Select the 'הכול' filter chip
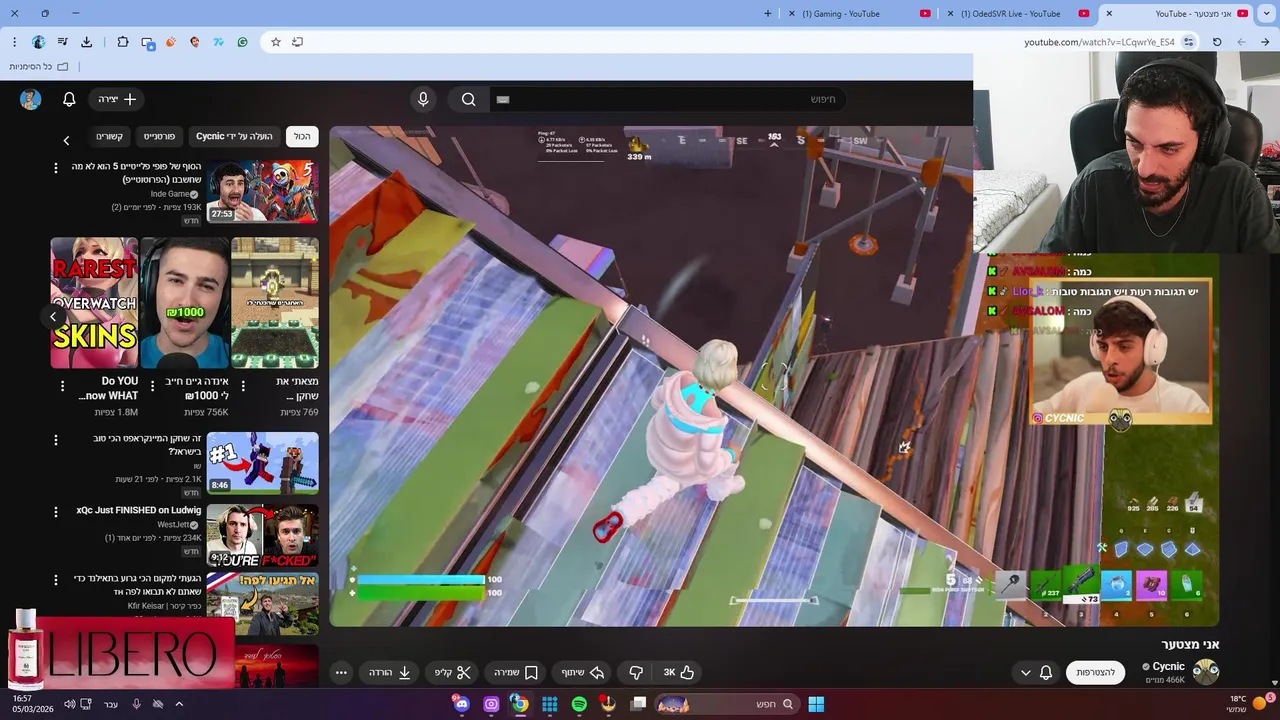1280x720 pixels. pyautogui.click(x=302, y=136)
